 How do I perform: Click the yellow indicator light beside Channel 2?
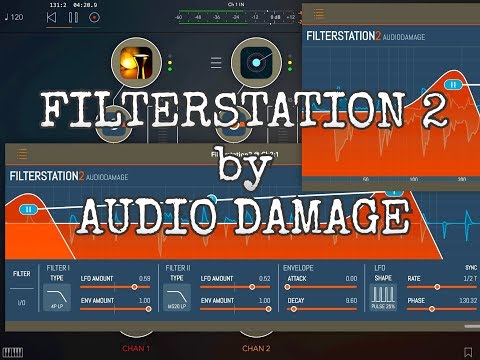pyautogui.click(x=290, y=63)
